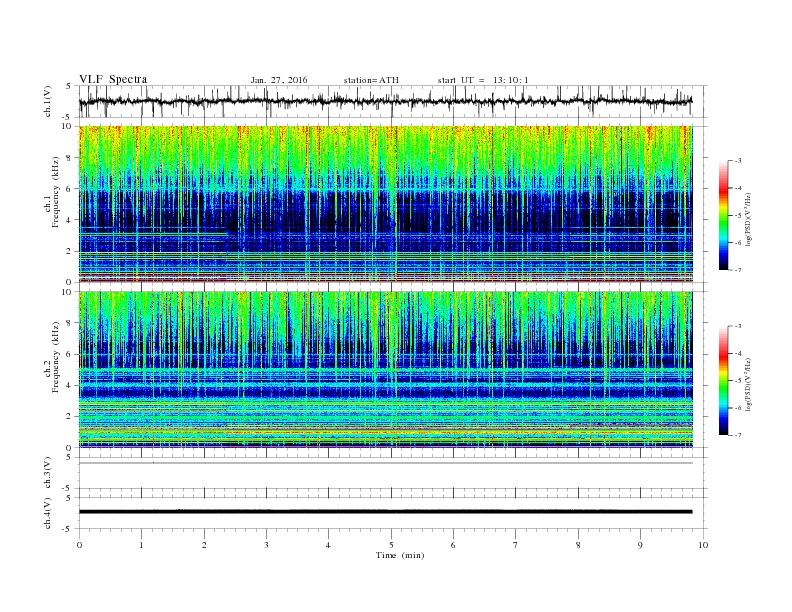Click the 'start UT = 13:10:1' text
792x612 pixels.
(483, 80)
